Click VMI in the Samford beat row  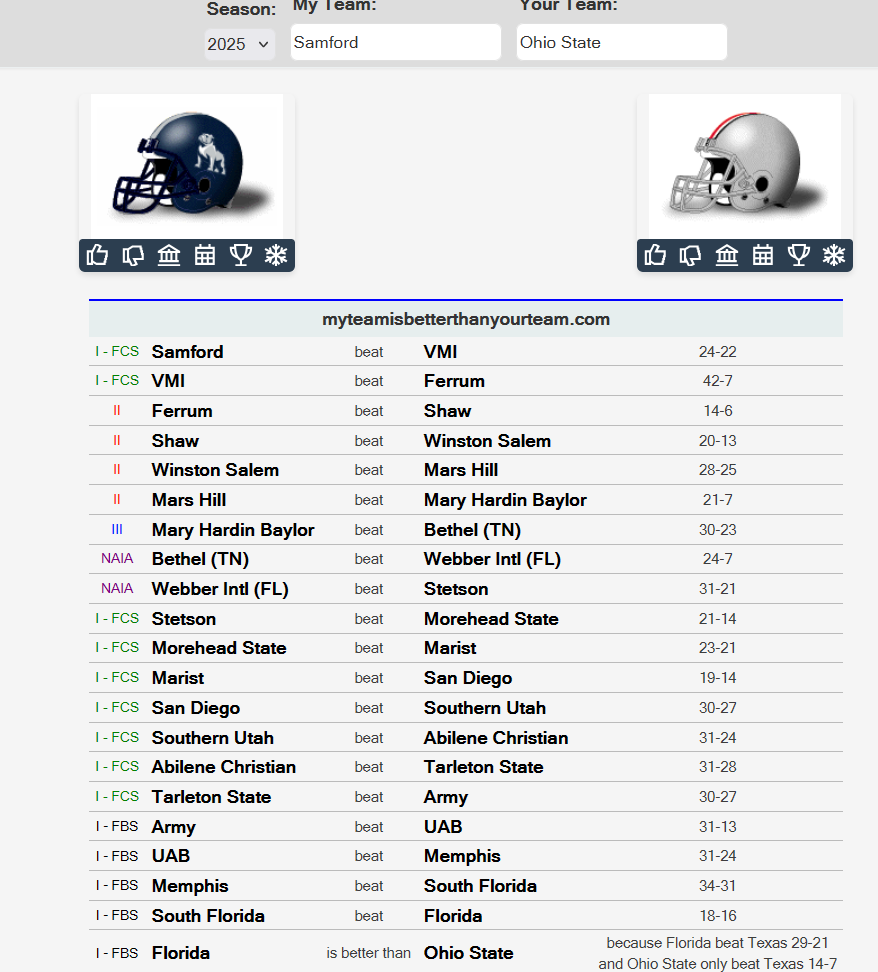point(440,351)
